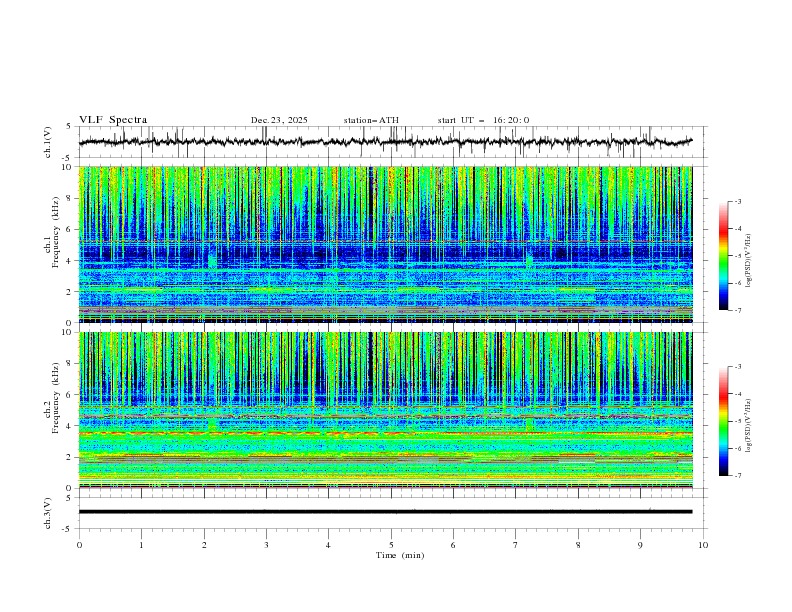The height and width of the screenshot is (612, 792).
Task: Select the date text "Dec. 23, 2025"
Action: coord(279,120)
